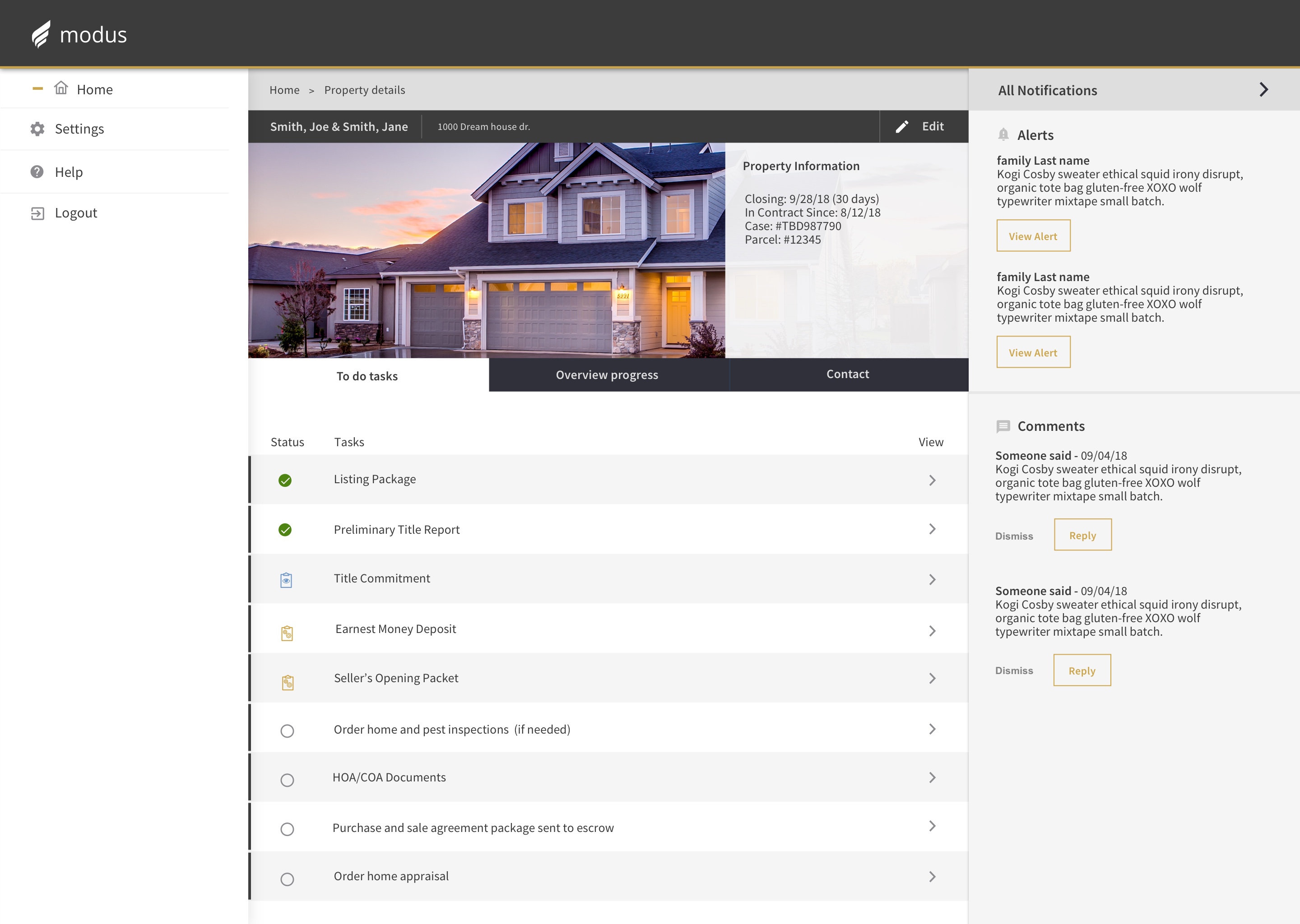Dismiss the first comment

(x=1014, y=536)
